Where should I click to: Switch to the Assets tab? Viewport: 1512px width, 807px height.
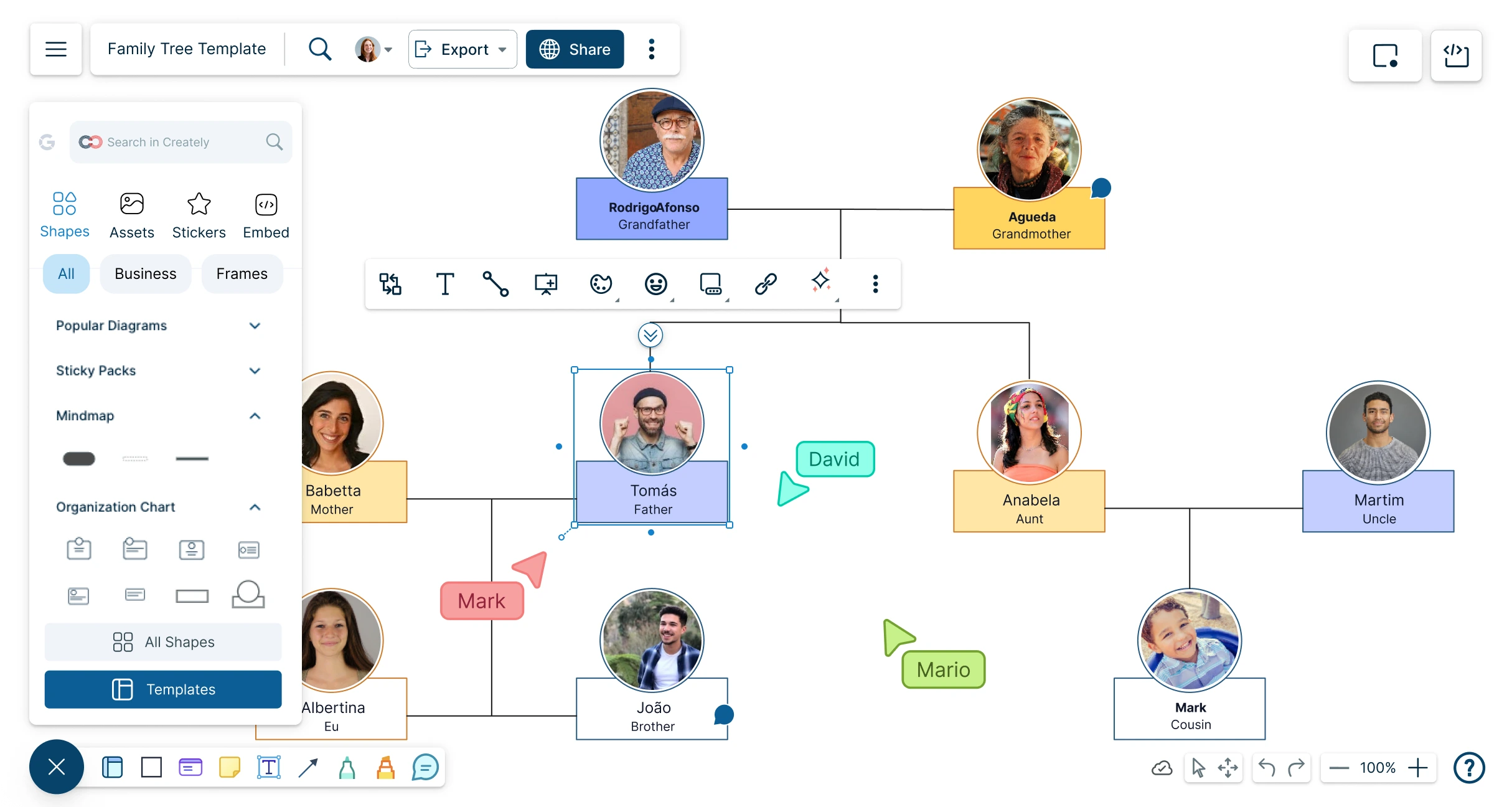click(x=132, y=215)
